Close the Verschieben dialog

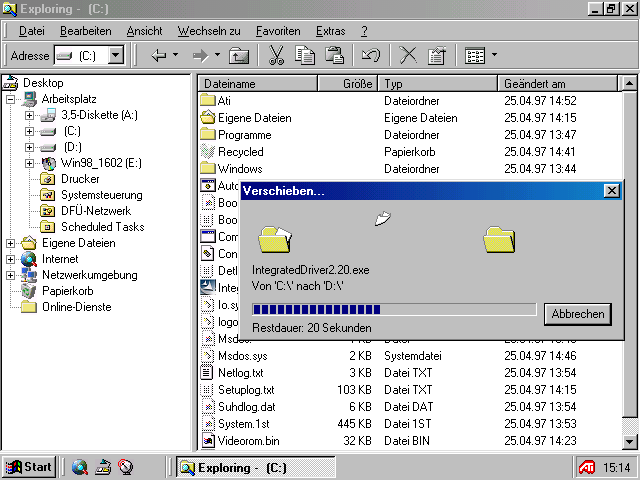(x=611, y=191)
